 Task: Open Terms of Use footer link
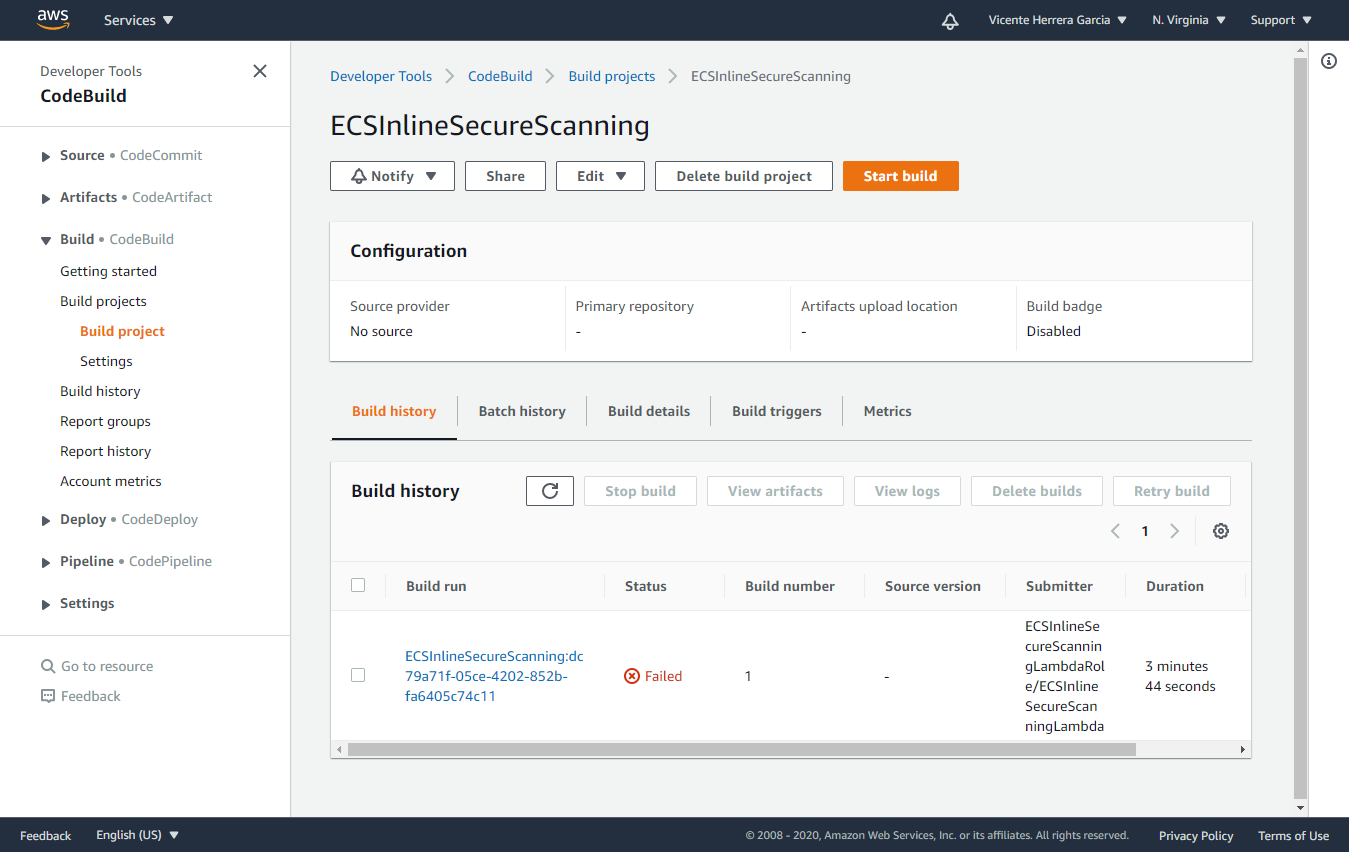pos(1293,836)
